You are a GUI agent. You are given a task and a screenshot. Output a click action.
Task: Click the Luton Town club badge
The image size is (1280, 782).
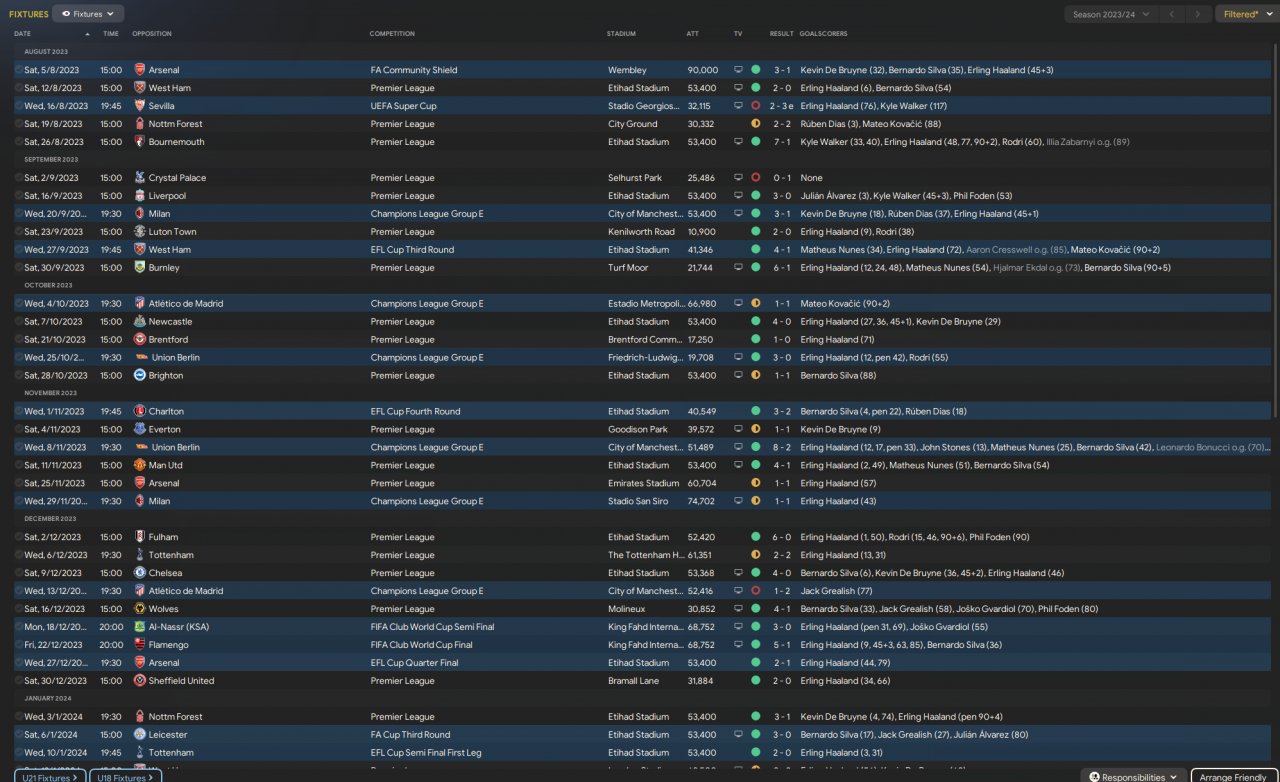pos(140,232)
